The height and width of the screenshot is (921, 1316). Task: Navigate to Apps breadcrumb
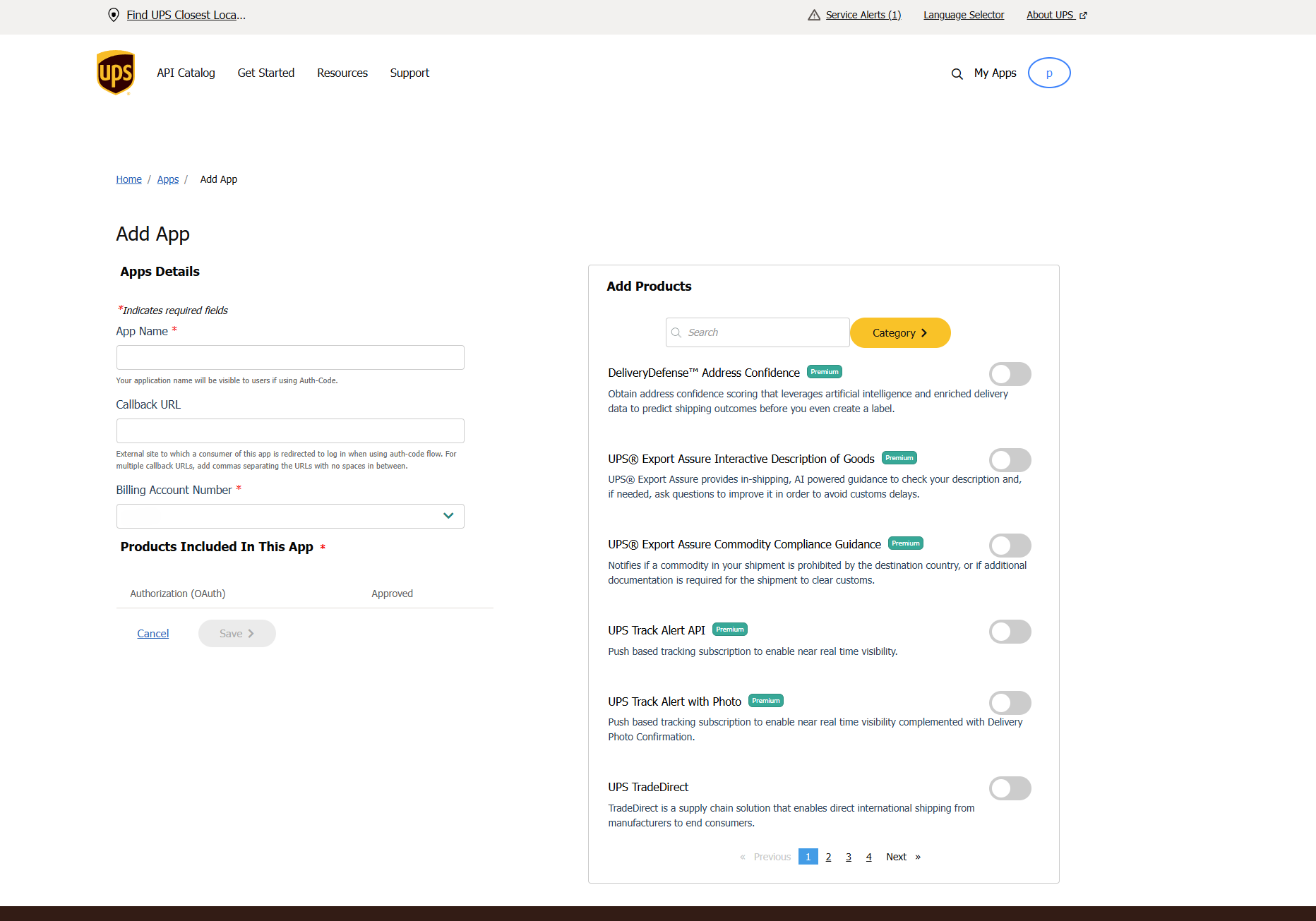point(168,179)
